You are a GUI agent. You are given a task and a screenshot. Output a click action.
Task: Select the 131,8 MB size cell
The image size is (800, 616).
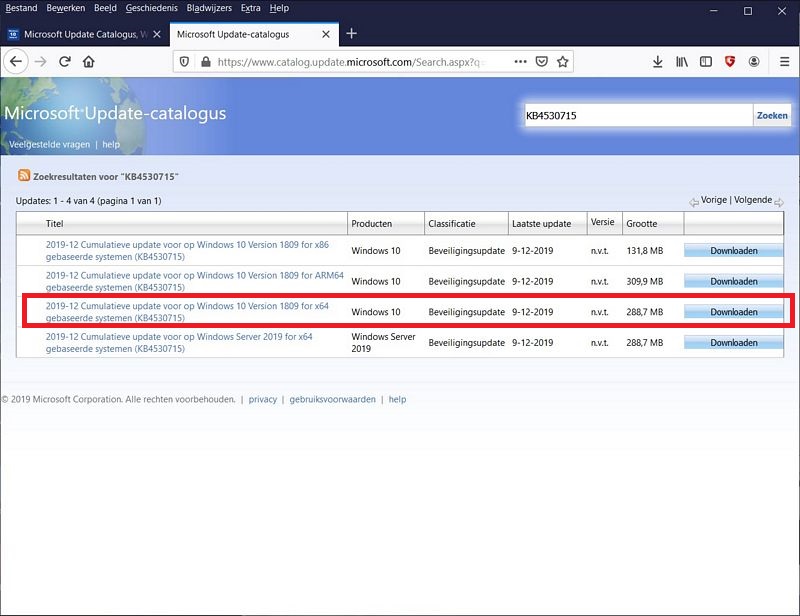(x=645, y=251)
